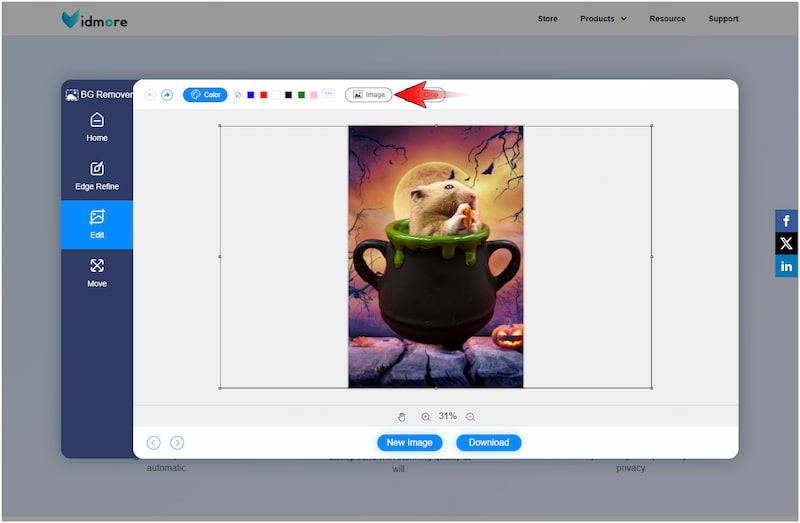This screenshot has width=800, height=523.
Task: Switch to the Move tab
Action: [x=97, y=273]
